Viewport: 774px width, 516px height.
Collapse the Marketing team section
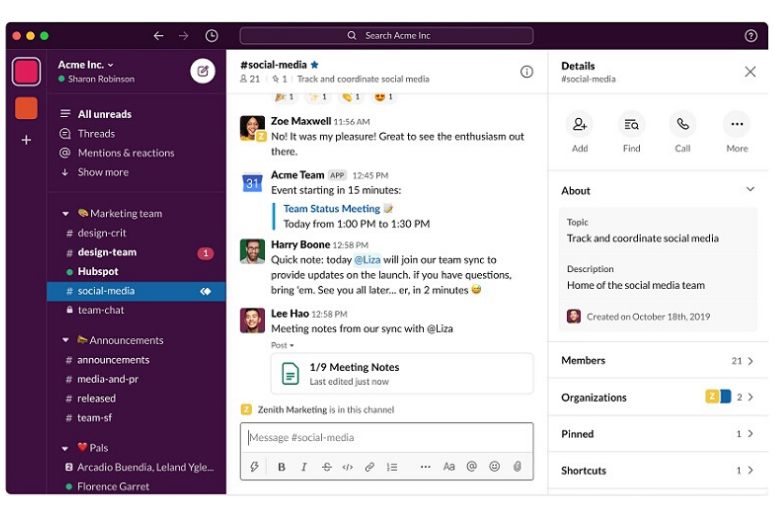[66, 214]
